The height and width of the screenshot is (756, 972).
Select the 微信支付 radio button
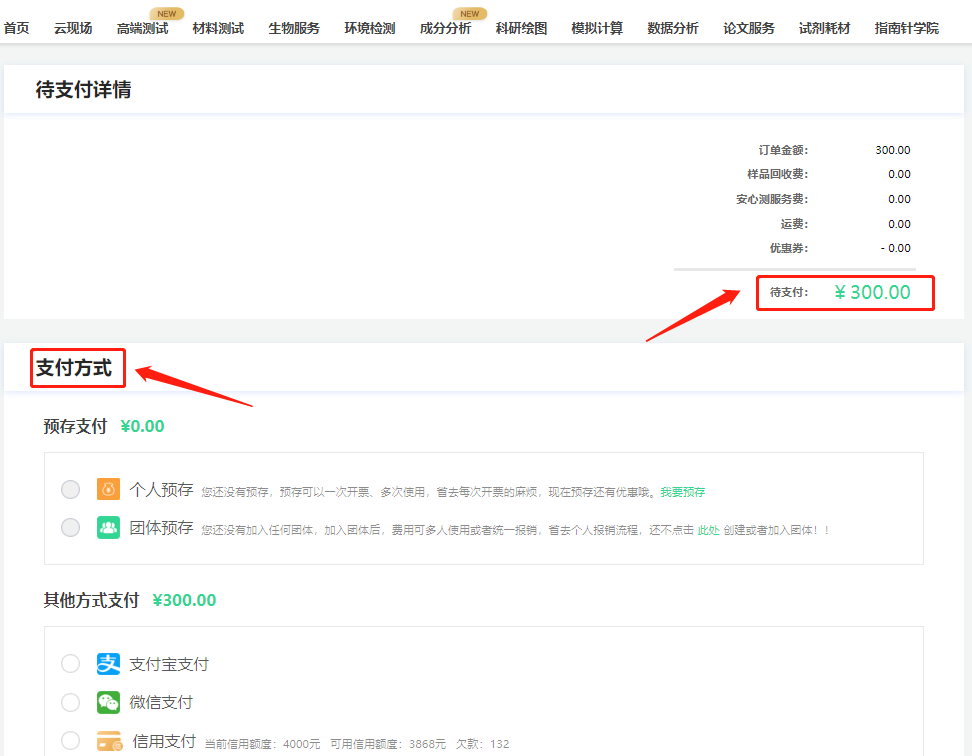pyautogui.click(x=70, y=702)
